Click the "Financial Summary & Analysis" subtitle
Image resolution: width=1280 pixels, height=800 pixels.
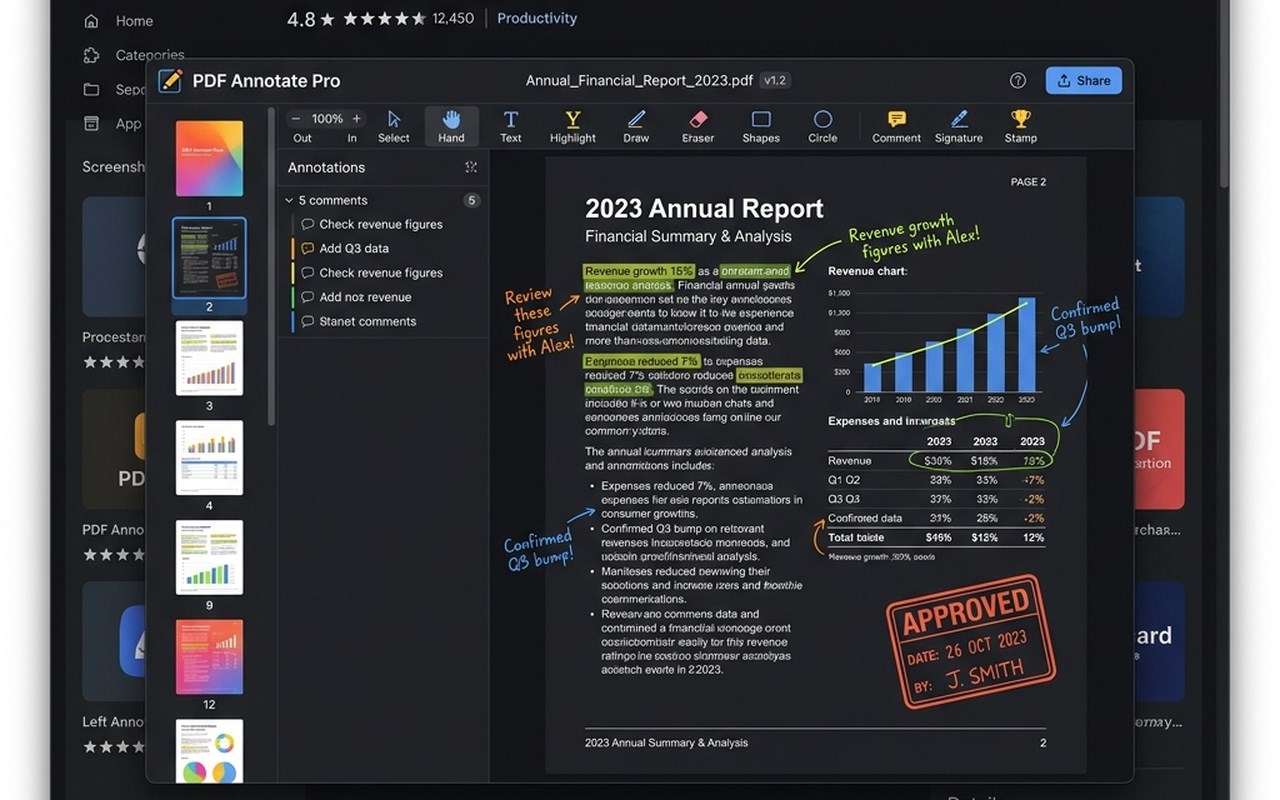(688, 237)
